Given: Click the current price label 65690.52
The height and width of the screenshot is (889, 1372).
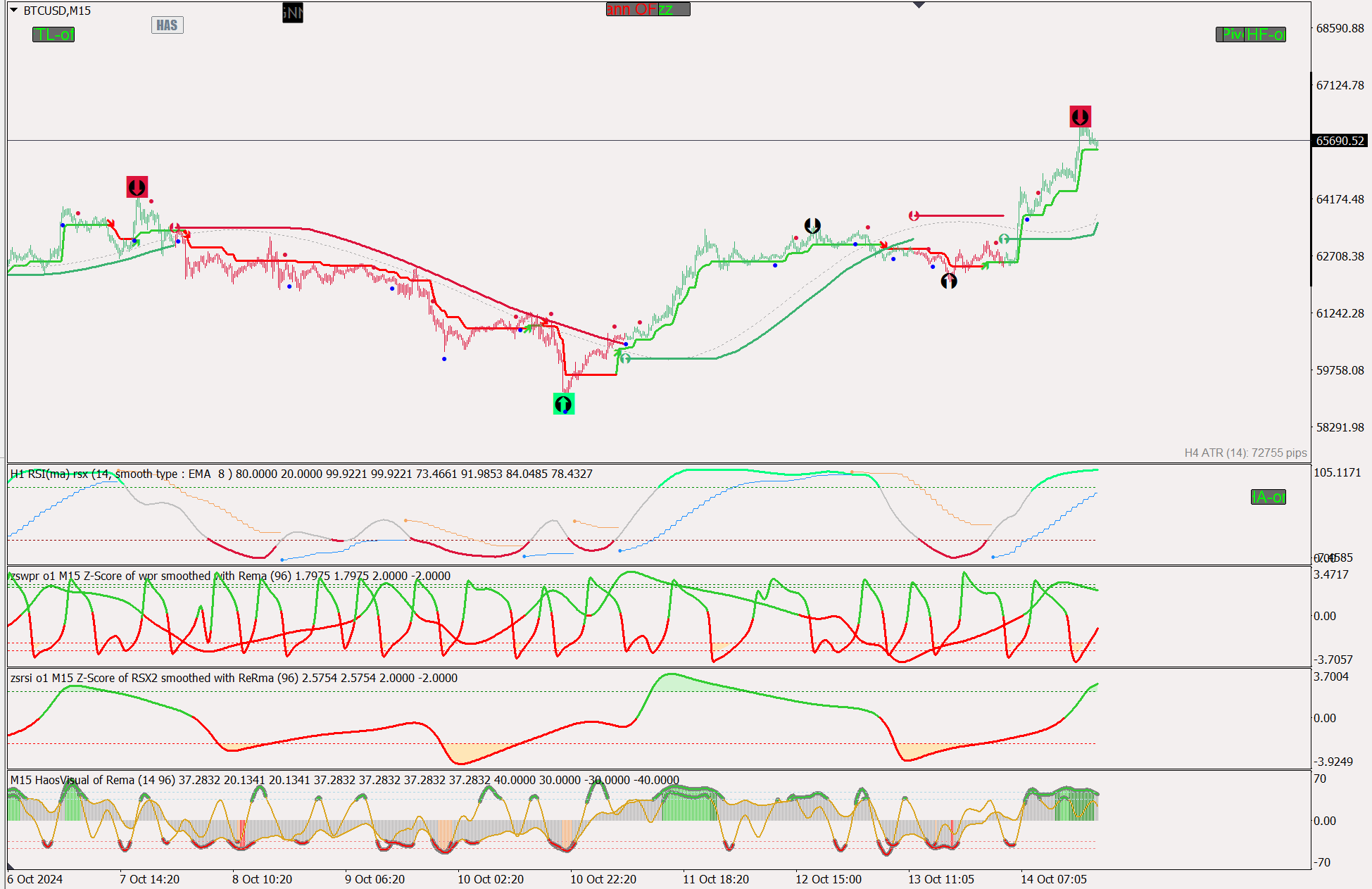Looking at the screenshot, I should pyautogui.click(x=1340, y=141).
